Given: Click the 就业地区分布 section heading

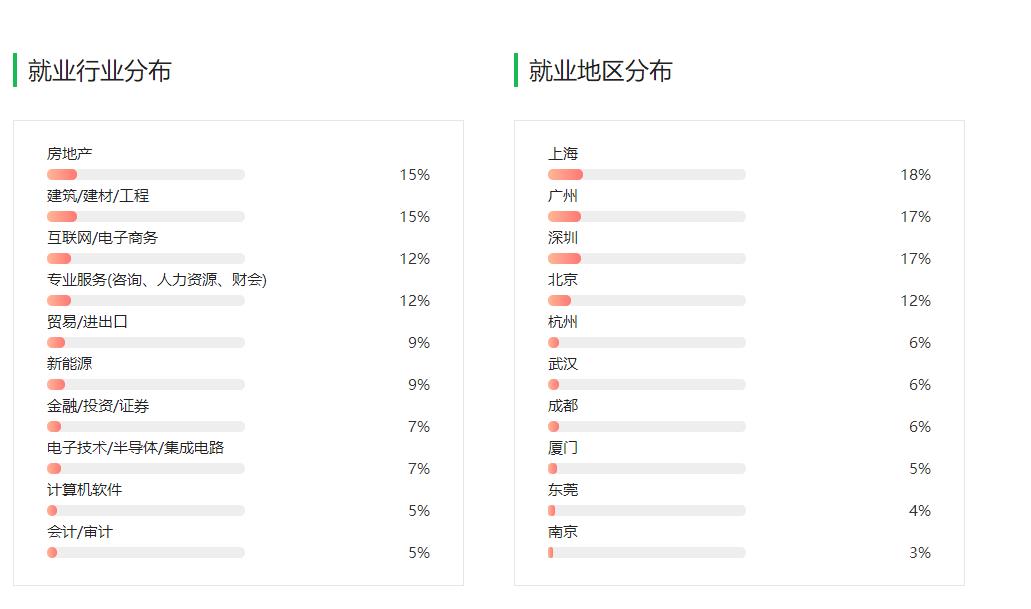Looking at the screenshot, I should tap(600, 71).
